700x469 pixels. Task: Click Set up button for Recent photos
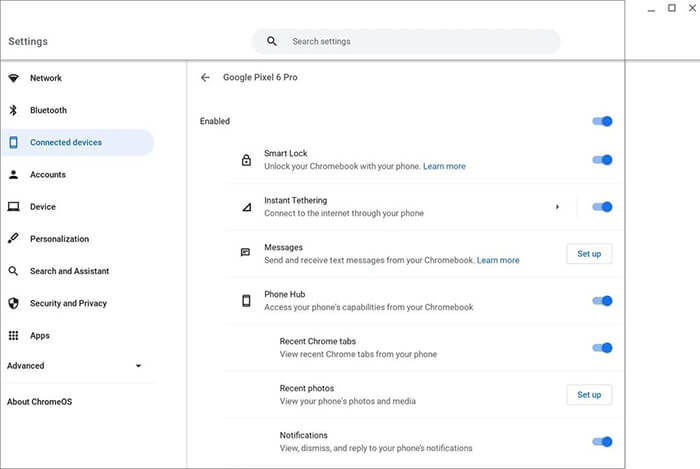[x=589, y=395]
